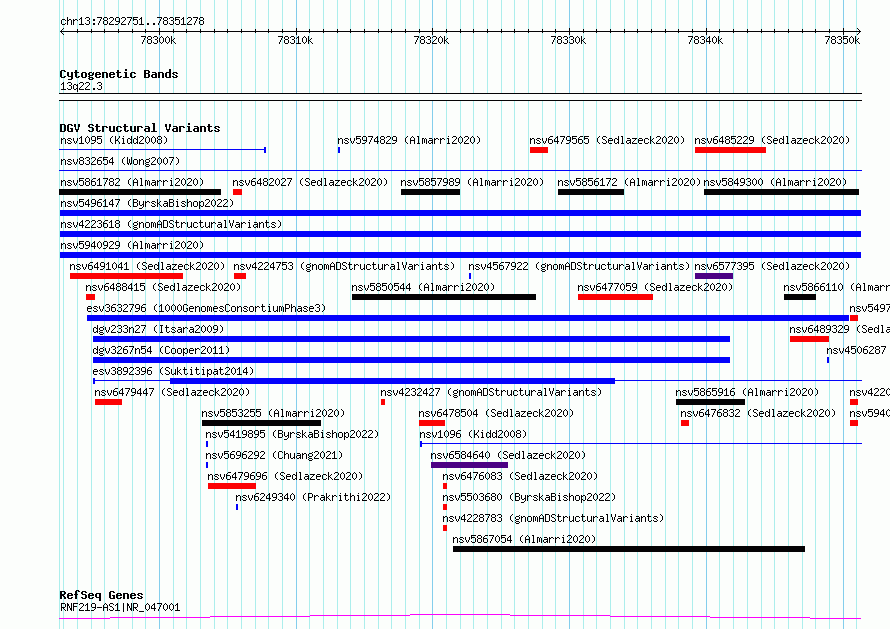
Task: Open the esv3892396 (Suktitipat2014) label
Action: (173, 371)
